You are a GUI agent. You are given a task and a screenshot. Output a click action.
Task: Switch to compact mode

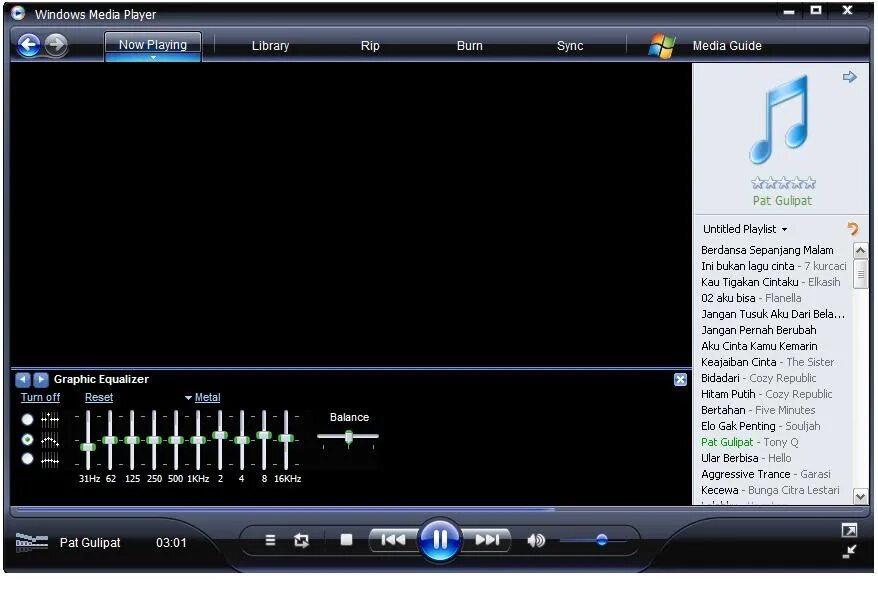(x=849, y=551)
